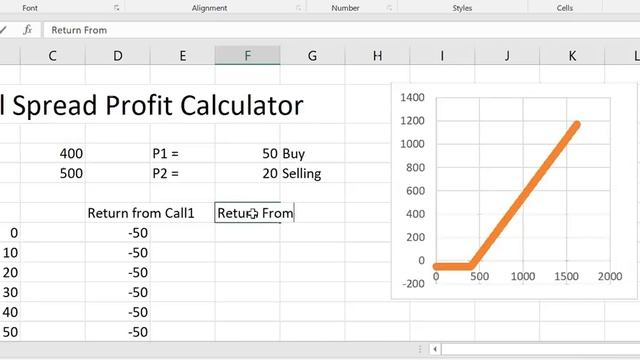Screen dimensions: 640x360
Task: Select column J header
Action: point(507,56)
